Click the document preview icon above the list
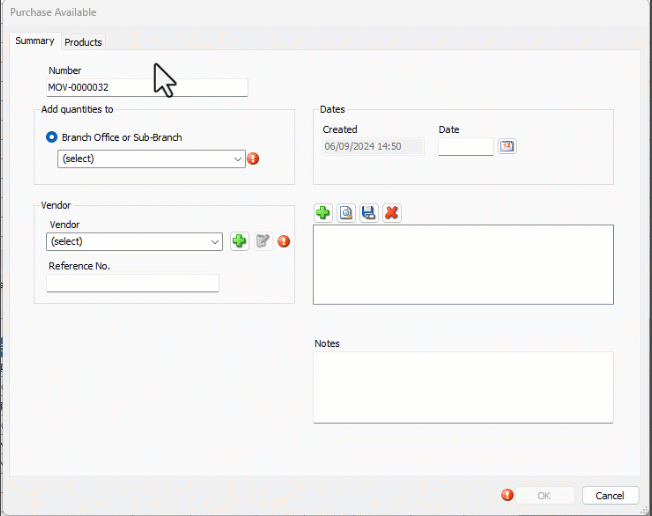This screenshot has height=516, width=652. [346, 213]
